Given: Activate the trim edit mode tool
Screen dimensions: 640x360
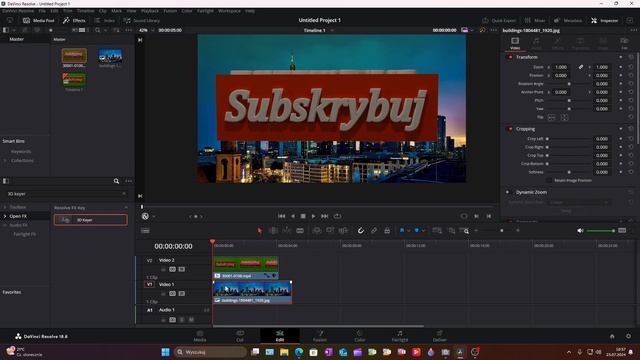Looking at the screenshot, I should (273, 231).
